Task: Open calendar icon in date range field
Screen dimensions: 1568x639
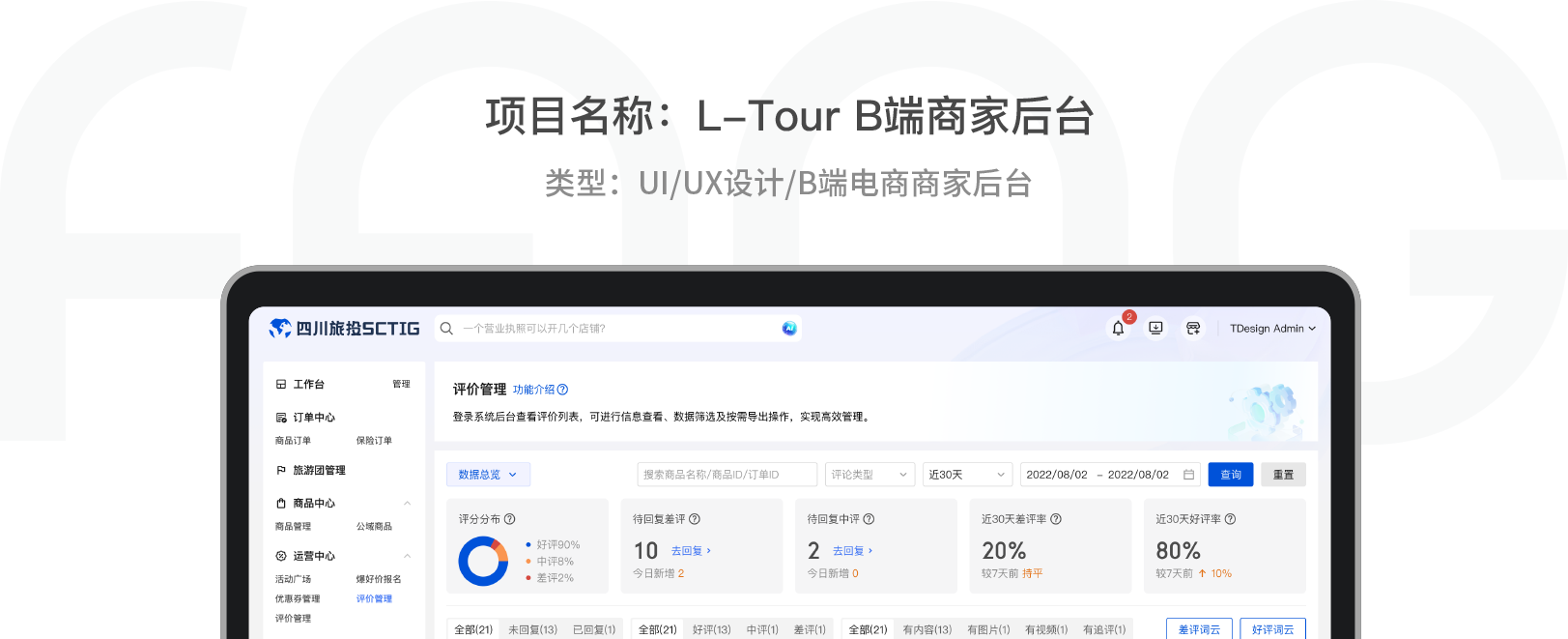Action: [1188, 475]
